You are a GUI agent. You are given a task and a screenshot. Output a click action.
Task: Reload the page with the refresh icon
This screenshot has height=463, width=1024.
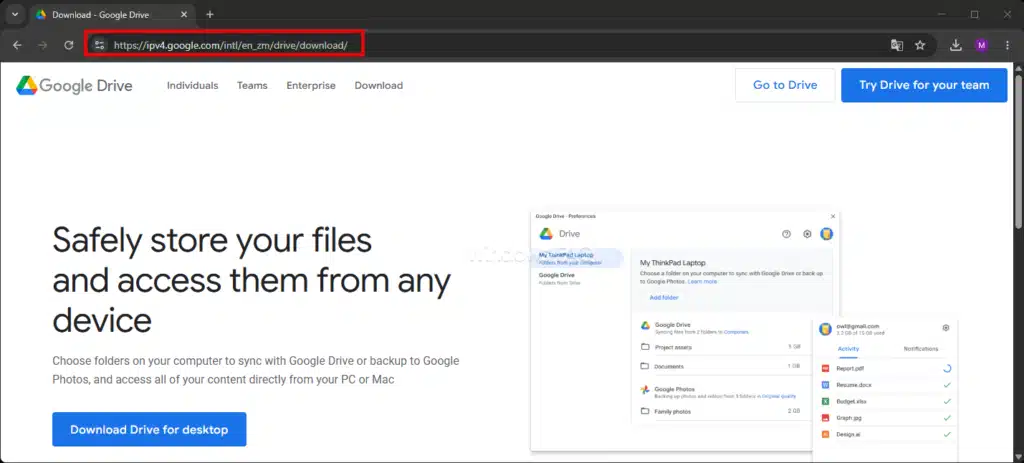(x=69, y=45)
